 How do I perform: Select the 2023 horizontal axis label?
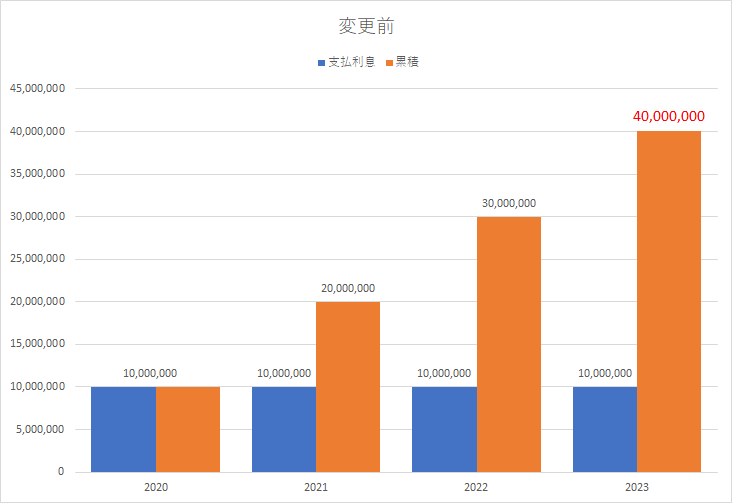637,486
